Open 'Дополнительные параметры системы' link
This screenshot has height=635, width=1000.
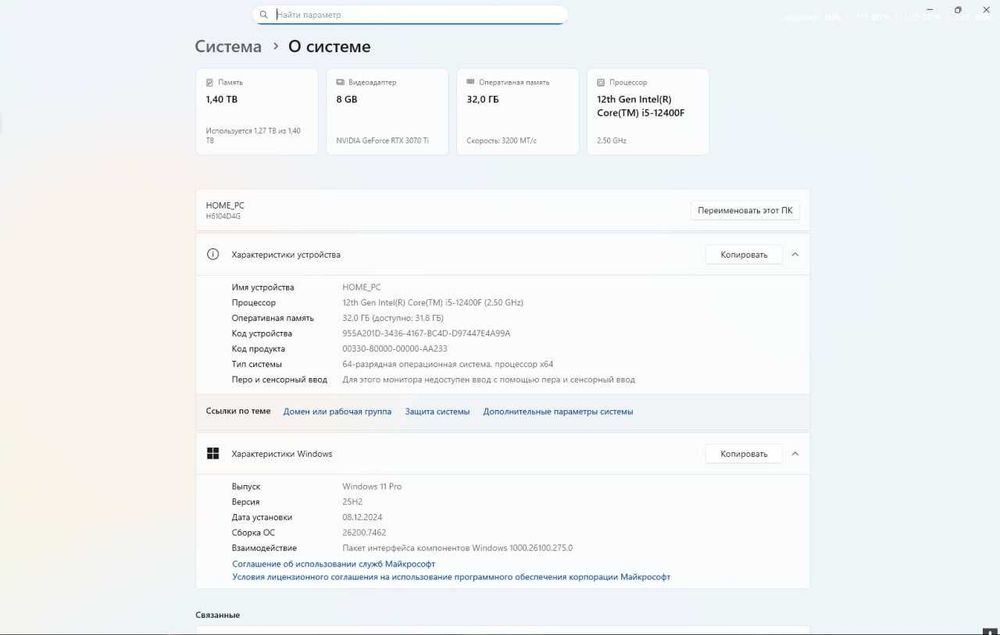[x=558, y=412]
